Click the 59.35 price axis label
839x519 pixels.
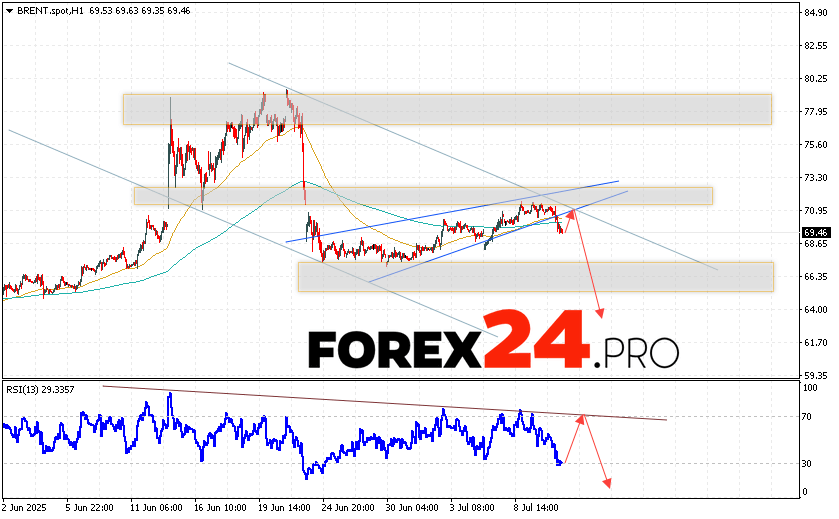[x=816, y=376]
